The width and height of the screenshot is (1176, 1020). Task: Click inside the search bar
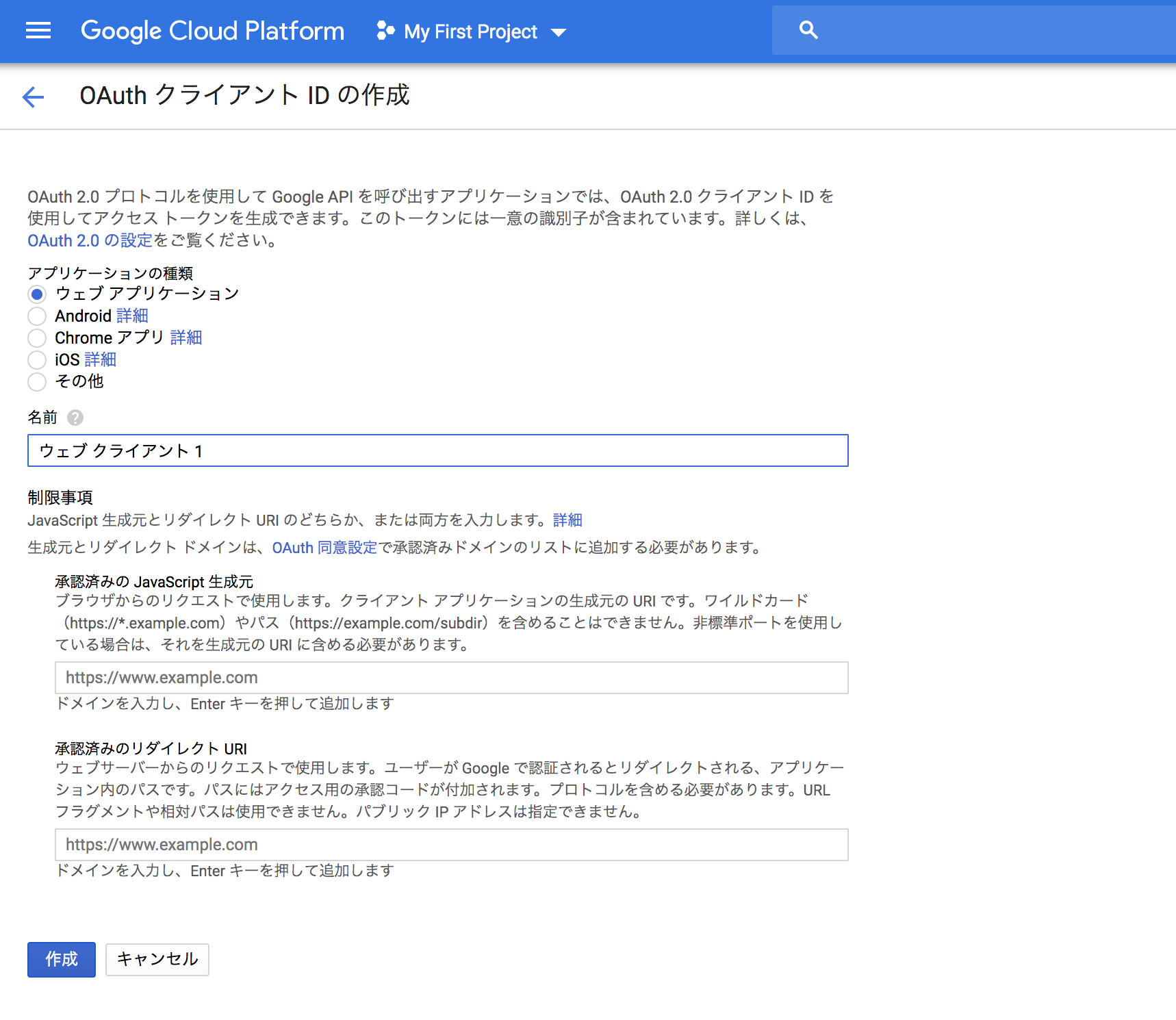point(958,30)
